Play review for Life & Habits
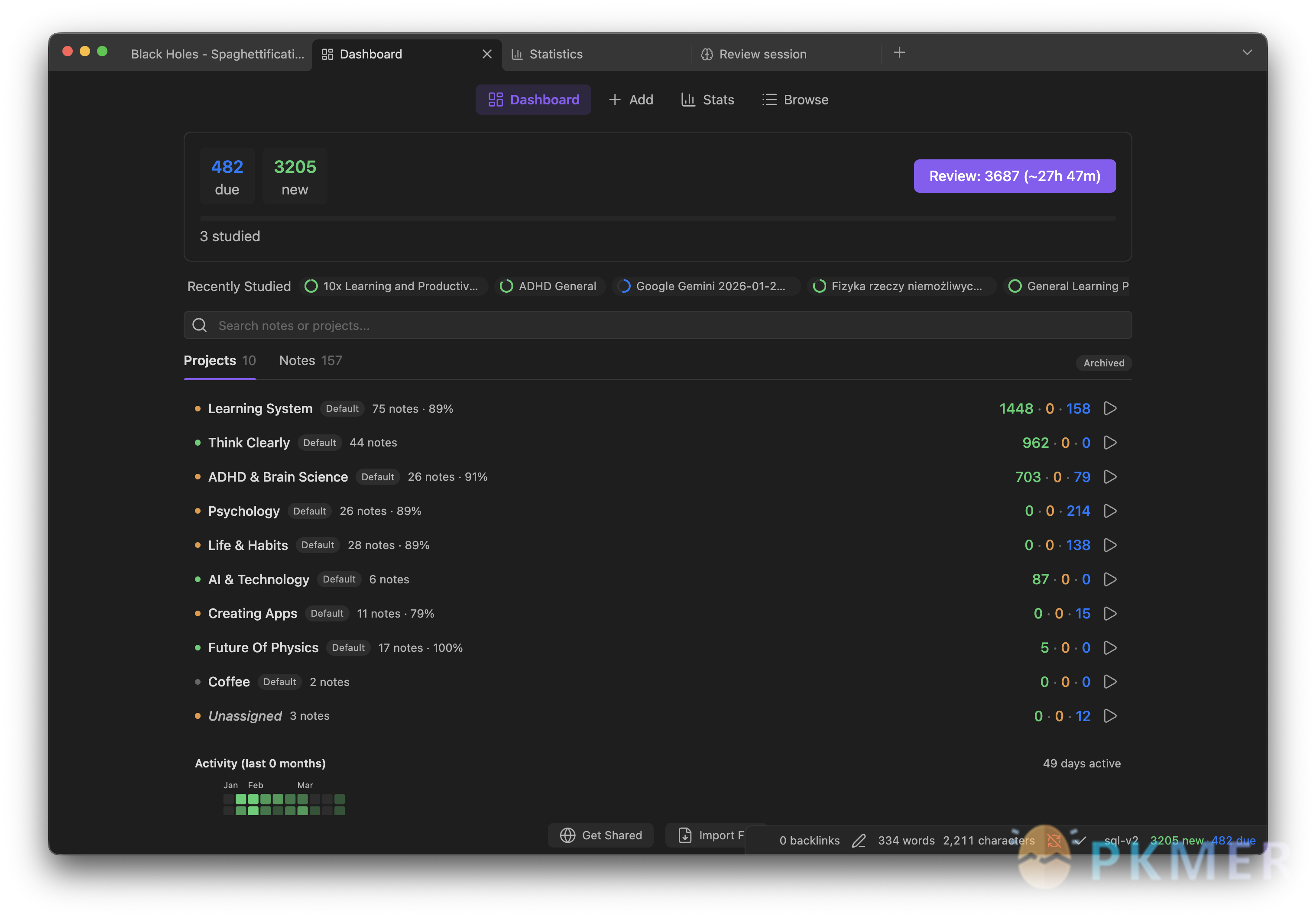This screenshot has width=1316, height=919. tap(1110, 545)
